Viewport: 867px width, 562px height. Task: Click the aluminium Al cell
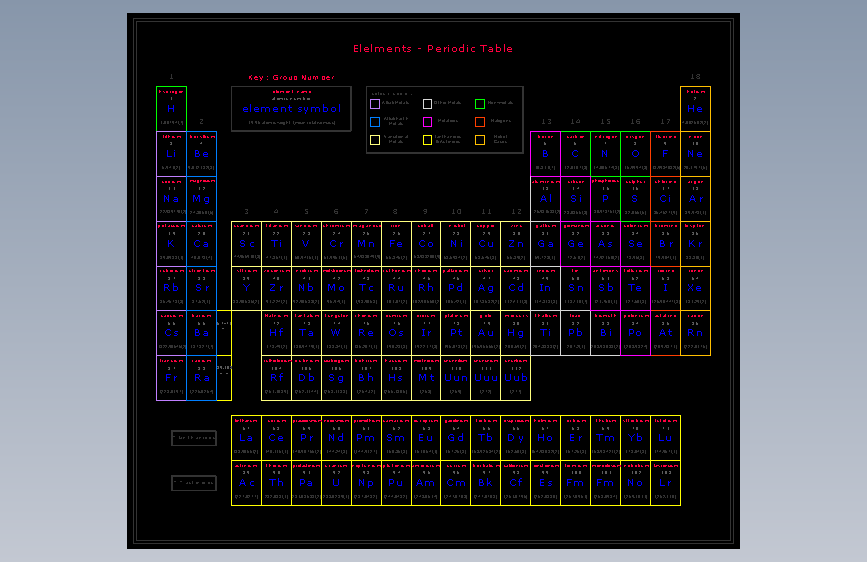pos(546,199)
